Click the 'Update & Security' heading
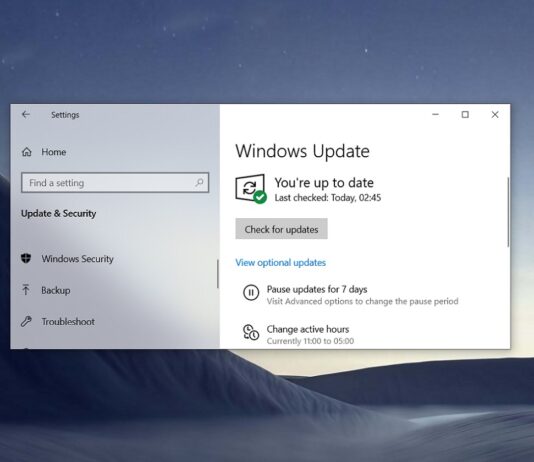 (59, 213)
